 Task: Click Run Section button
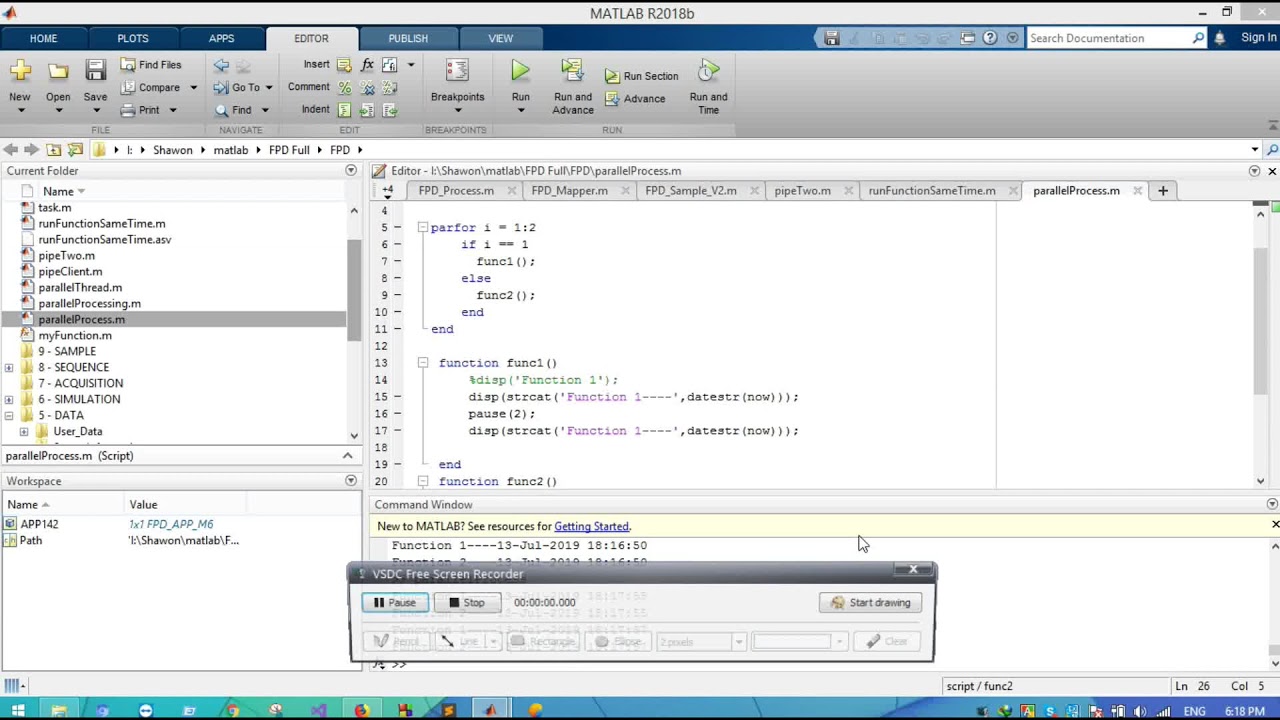(641, 76)
